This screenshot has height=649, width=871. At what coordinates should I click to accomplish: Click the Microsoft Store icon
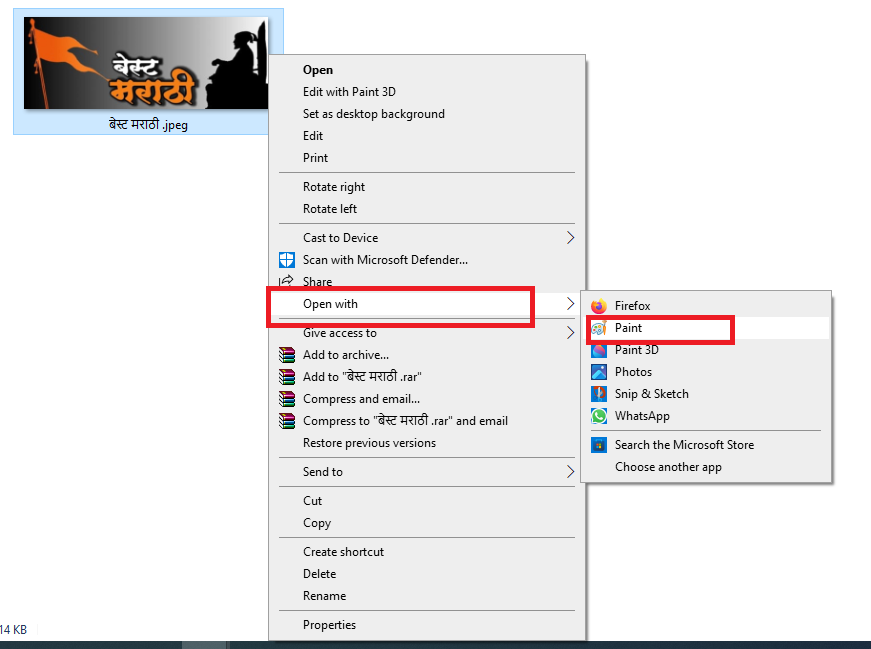click(x=599, y=445)
